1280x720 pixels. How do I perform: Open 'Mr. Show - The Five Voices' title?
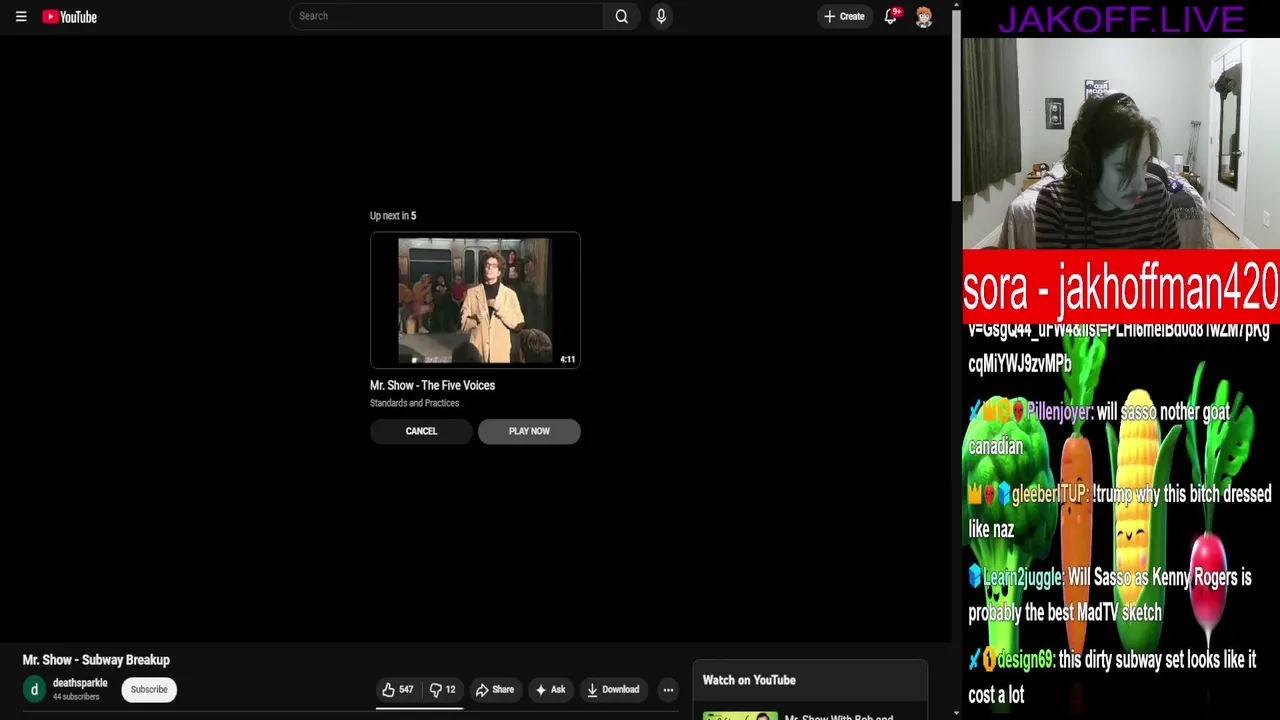pyautogui.click(x=432, y=385)
